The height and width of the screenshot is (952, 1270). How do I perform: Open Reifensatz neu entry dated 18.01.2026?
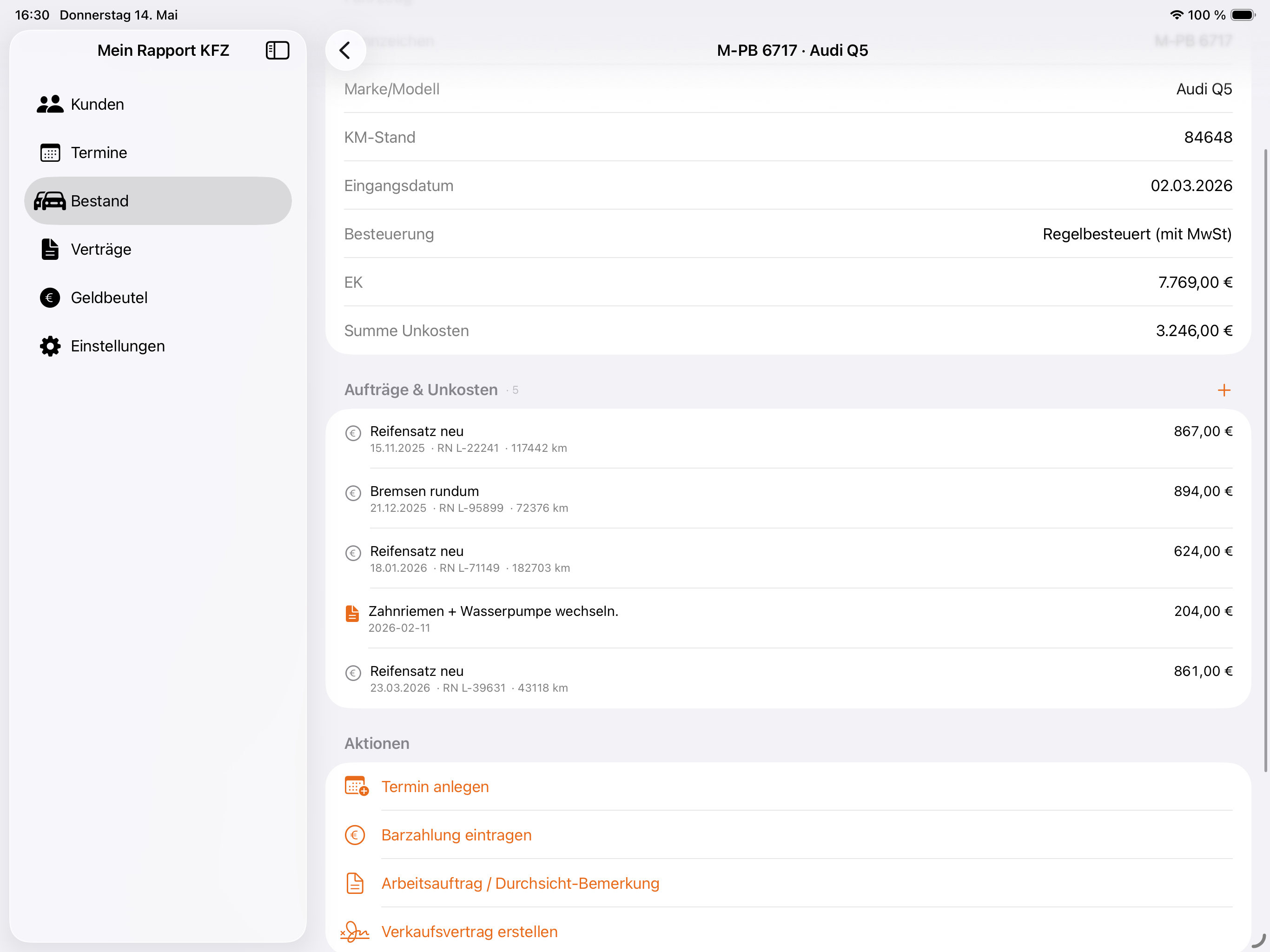[788, 559]
